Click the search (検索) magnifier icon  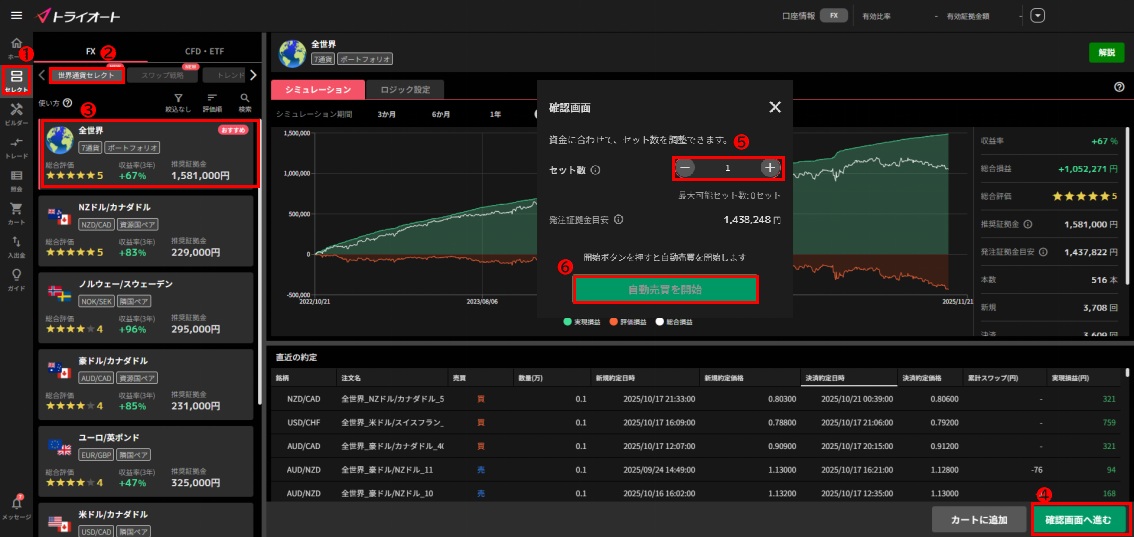click(x=245, y=101)
